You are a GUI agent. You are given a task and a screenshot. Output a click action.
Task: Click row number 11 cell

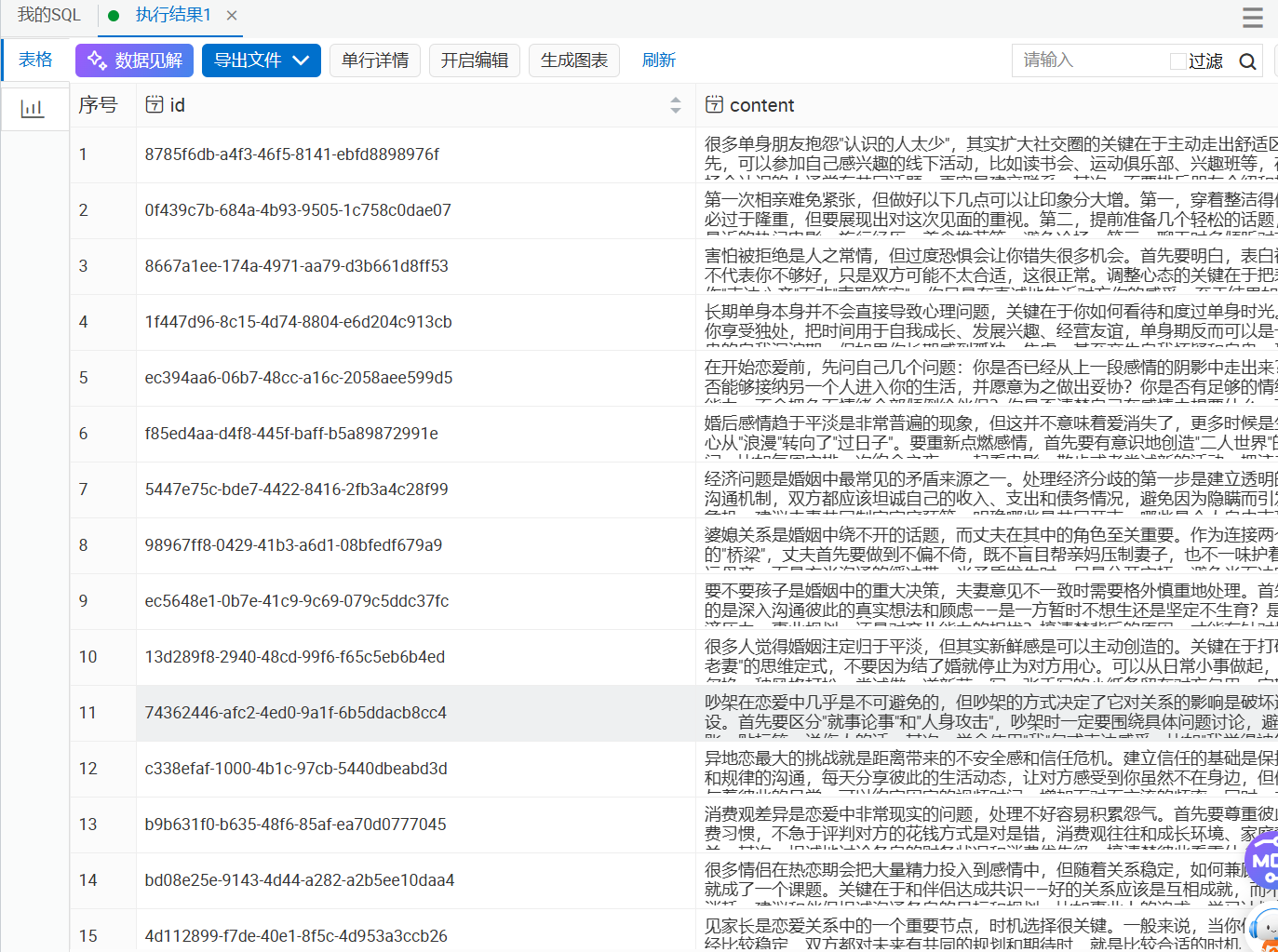102,713
